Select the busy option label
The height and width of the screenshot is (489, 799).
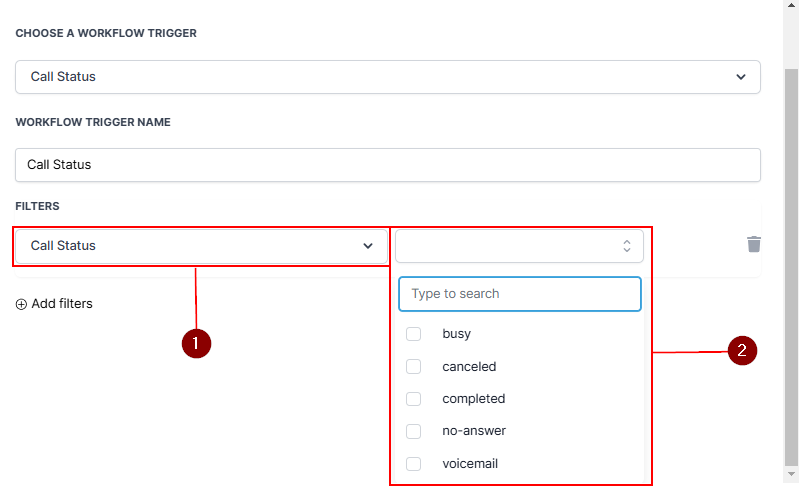(x=457, y=334)
